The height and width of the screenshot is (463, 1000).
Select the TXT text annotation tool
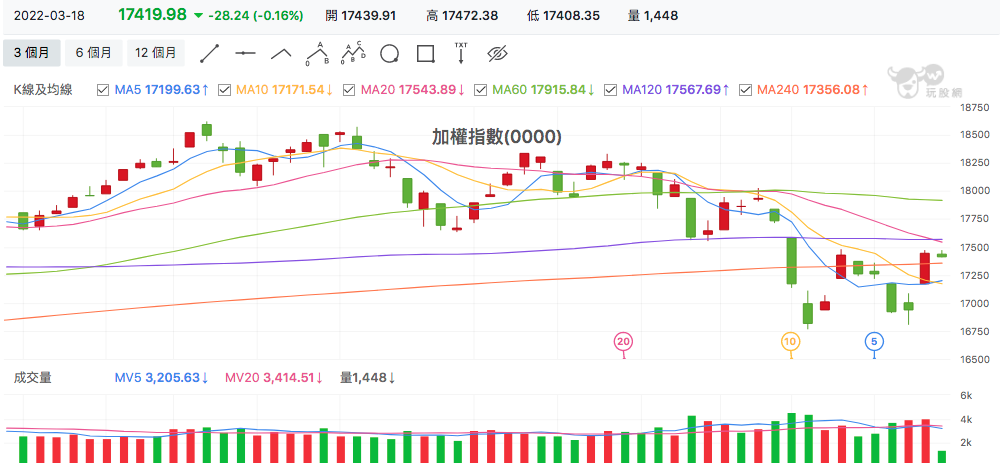click(x=460, y=53)
